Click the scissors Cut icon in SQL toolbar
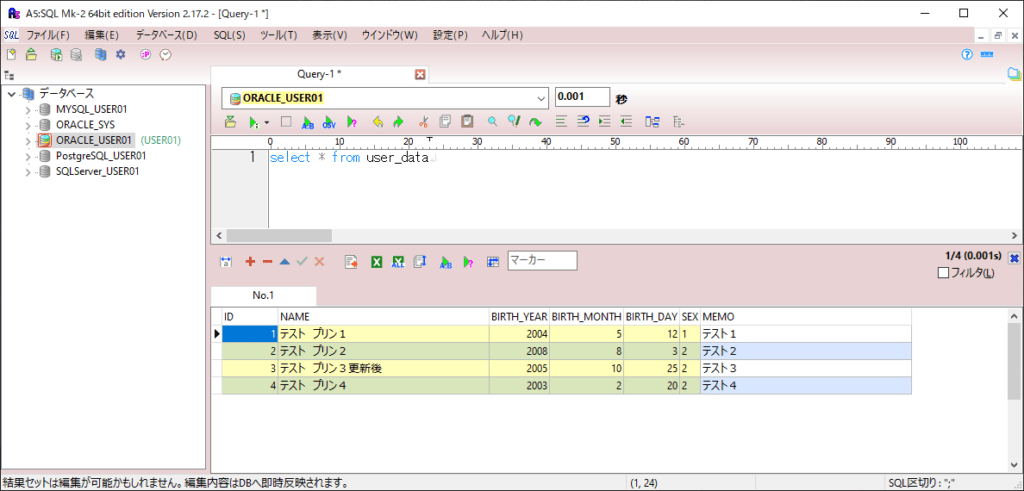Image resolution: width=1024 pixels, height=491 pixels. (x=423, y=122)
